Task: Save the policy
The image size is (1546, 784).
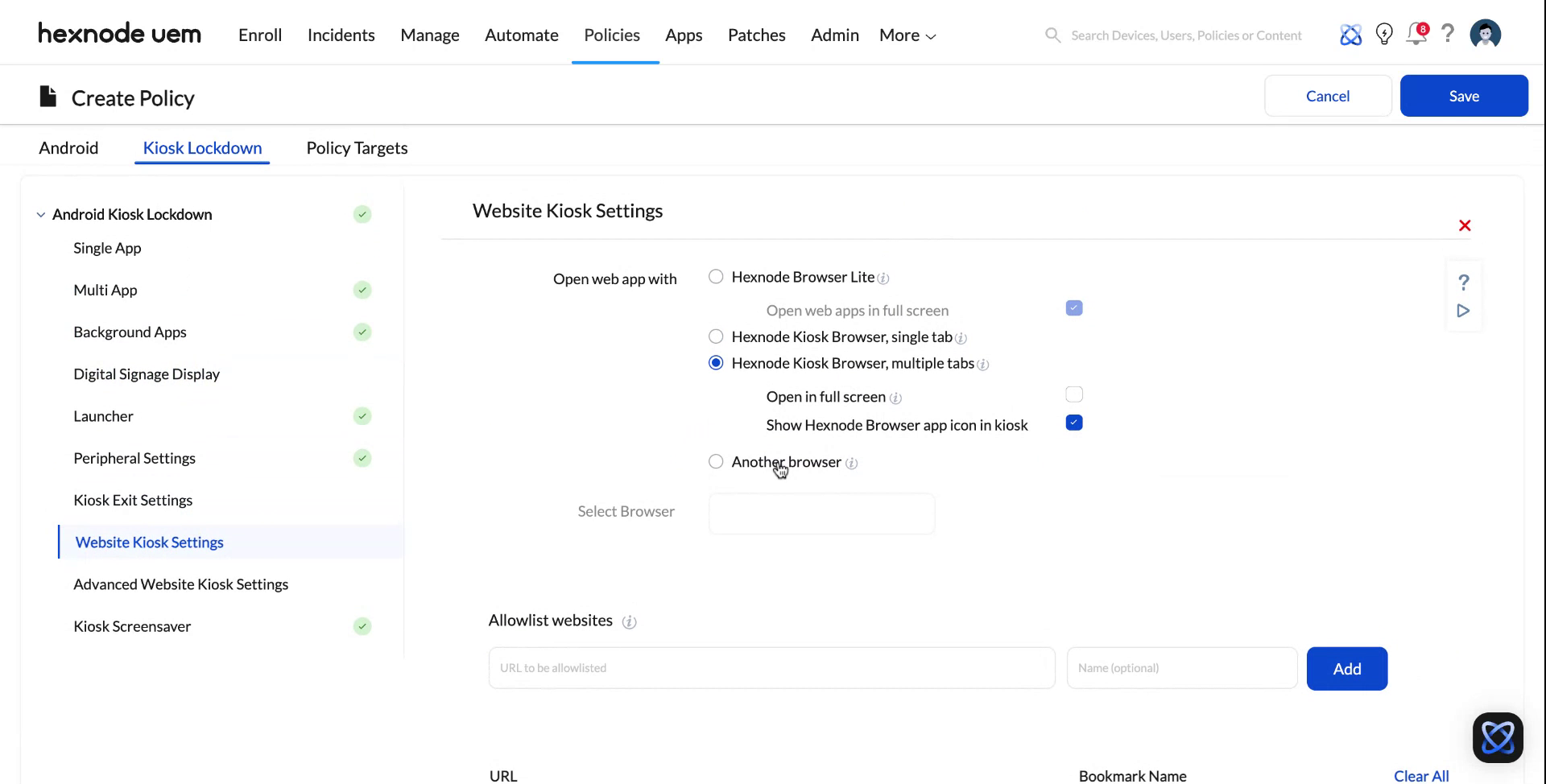Action: [x=1464, y=95]
